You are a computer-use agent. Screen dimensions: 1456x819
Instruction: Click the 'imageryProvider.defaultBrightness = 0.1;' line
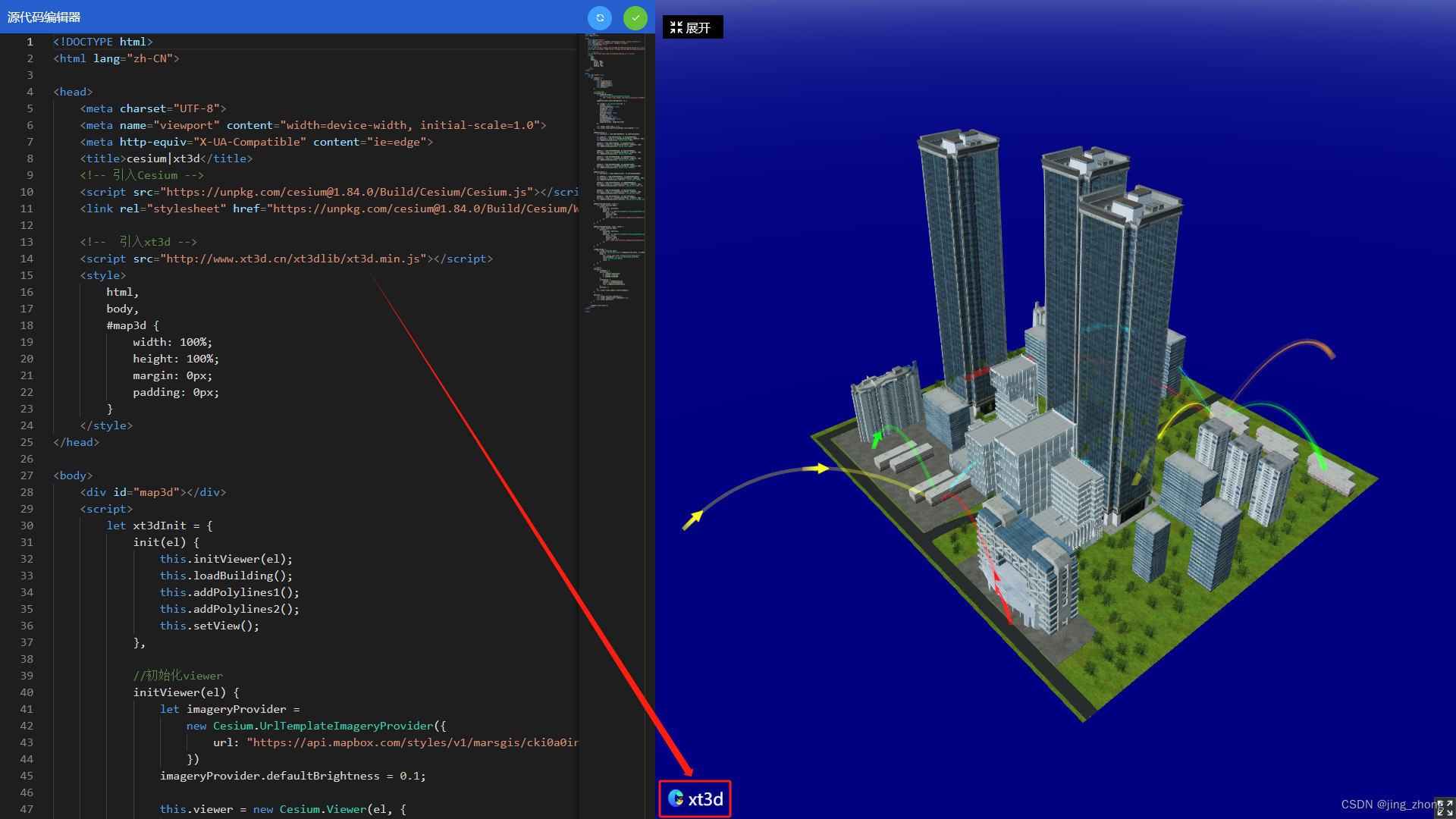pyautogui.click(x=293, y=776)
